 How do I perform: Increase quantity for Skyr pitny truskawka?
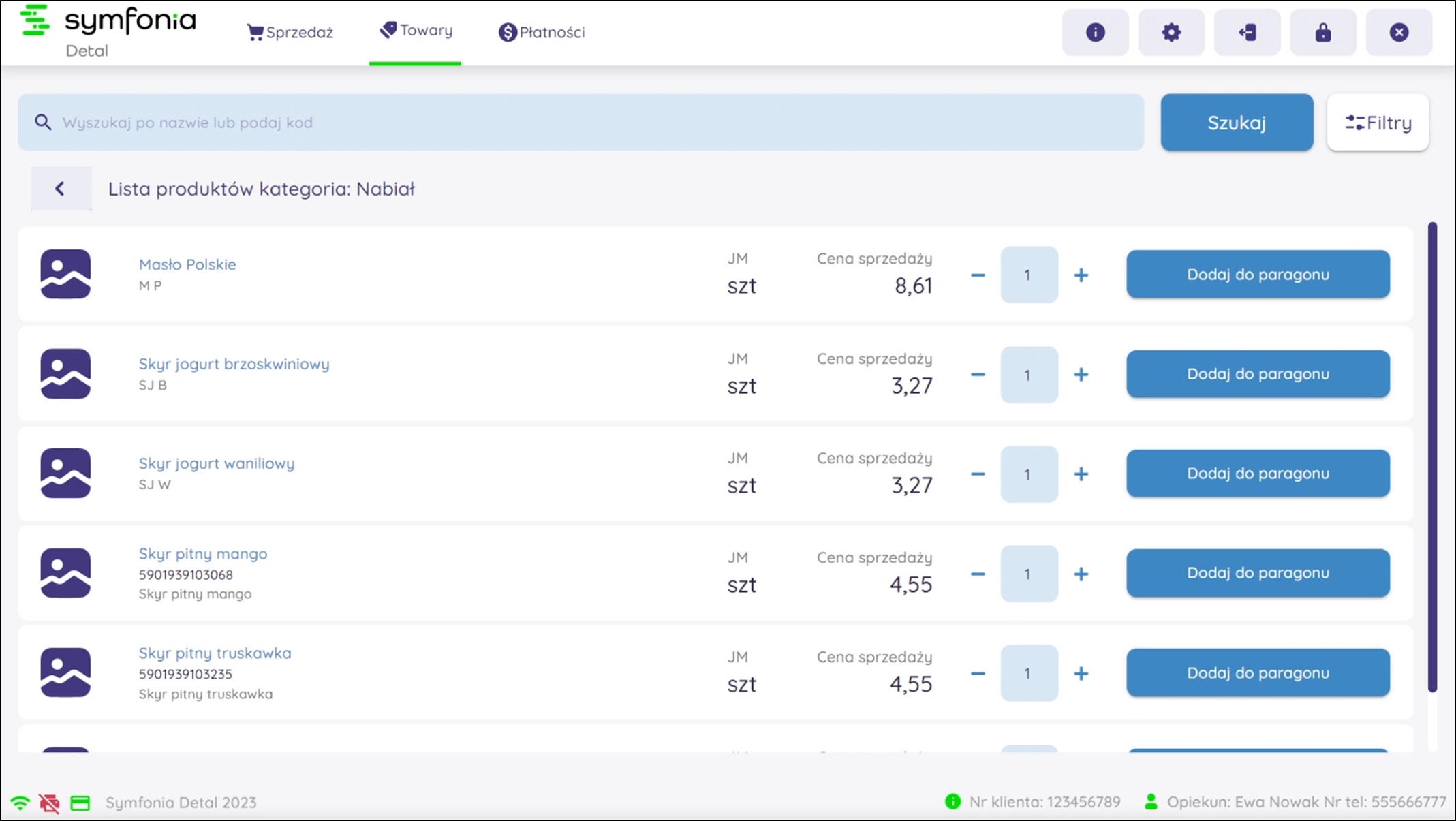(x=1081, y=674)
